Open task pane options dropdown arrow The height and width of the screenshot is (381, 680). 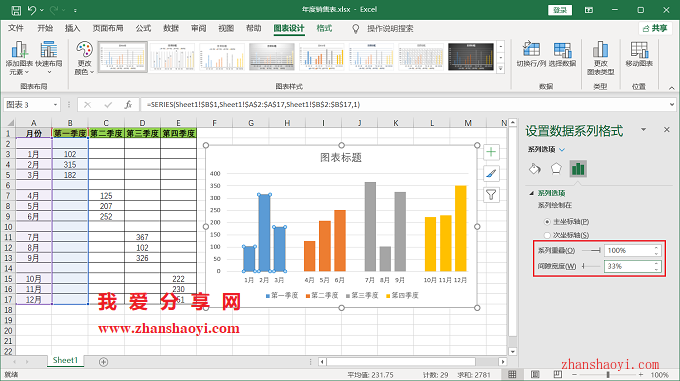point(644,129)
